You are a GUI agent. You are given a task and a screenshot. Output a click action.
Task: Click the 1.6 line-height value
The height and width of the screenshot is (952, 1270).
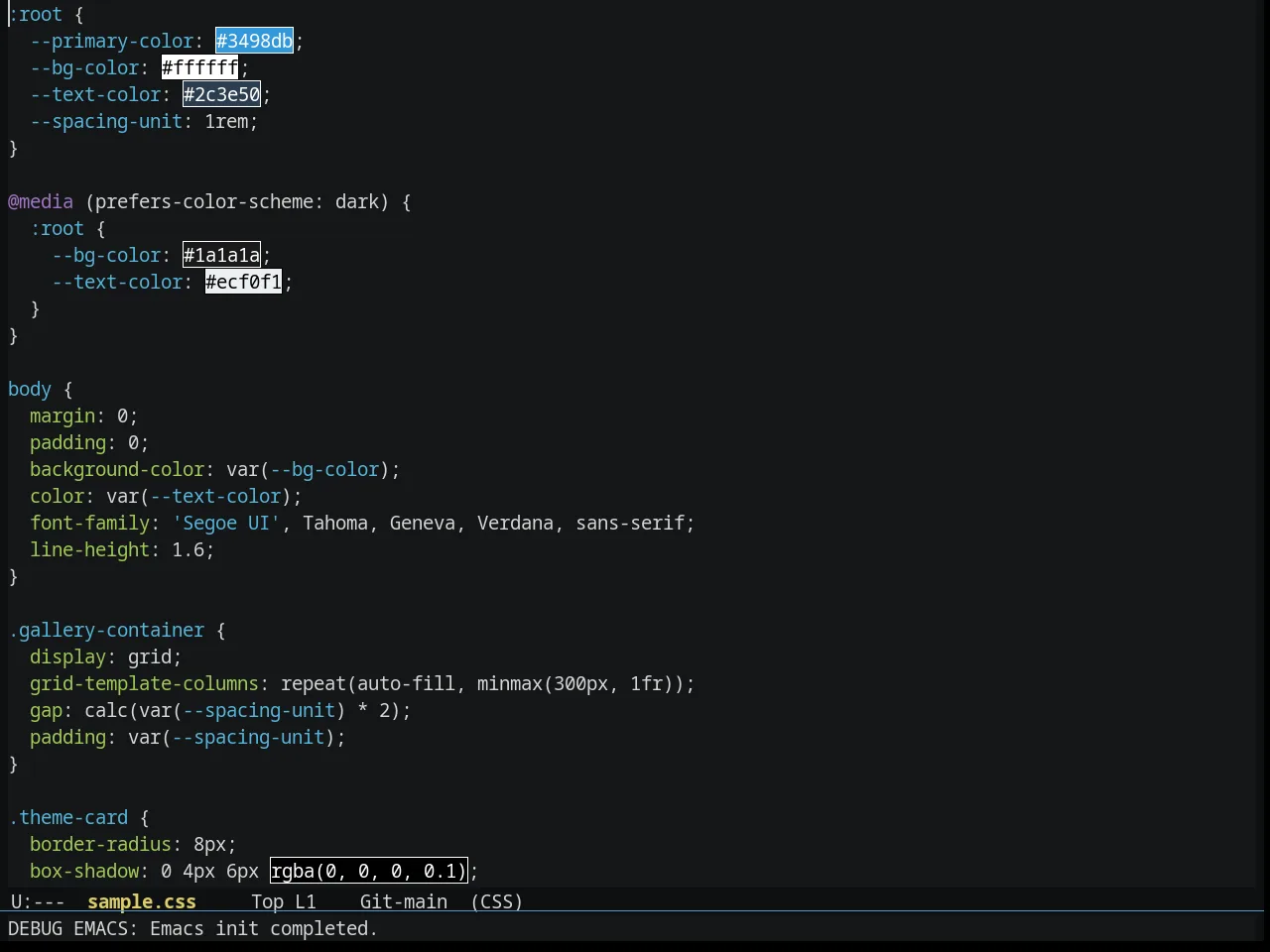point(188,549)
